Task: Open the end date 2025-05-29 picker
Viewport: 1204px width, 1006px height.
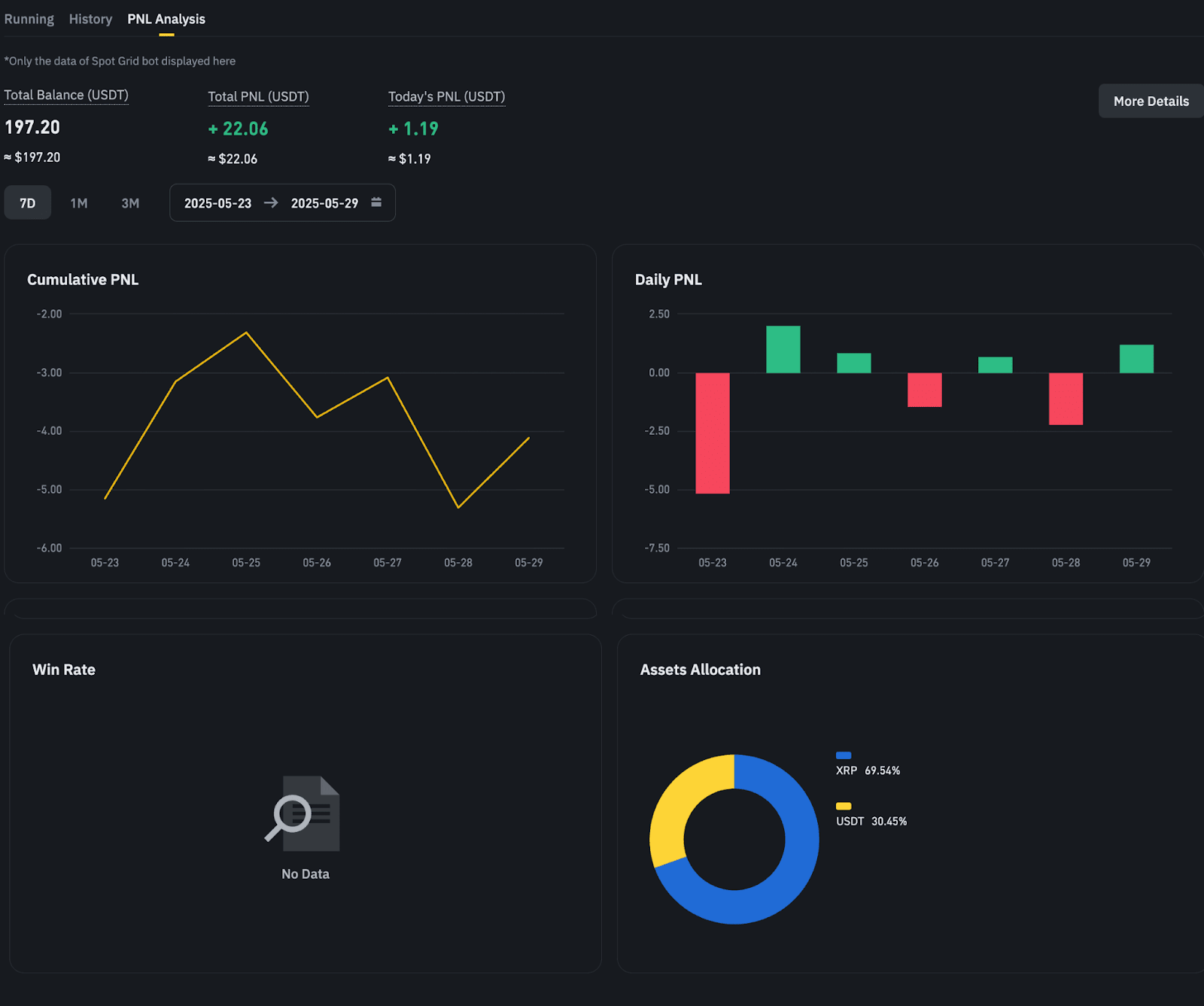Action: click(x=325, y=202)
